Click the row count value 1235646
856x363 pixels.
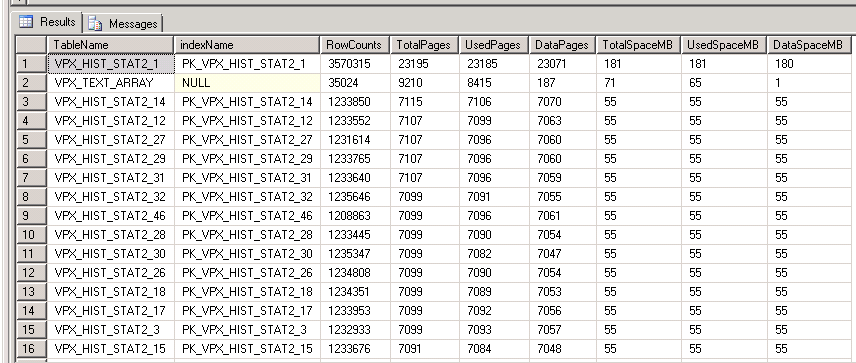tap(355, 197)
